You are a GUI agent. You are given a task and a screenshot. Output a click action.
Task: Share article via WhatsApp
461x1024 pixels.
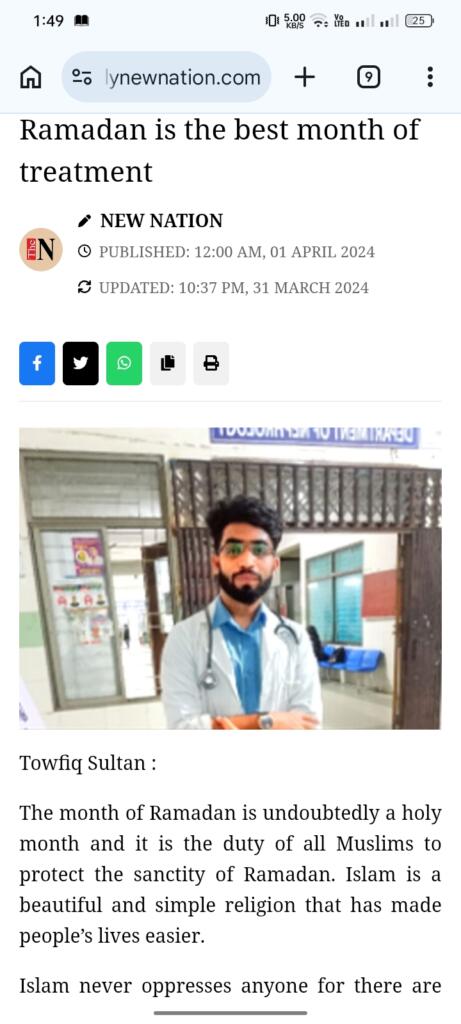[124, 363]
